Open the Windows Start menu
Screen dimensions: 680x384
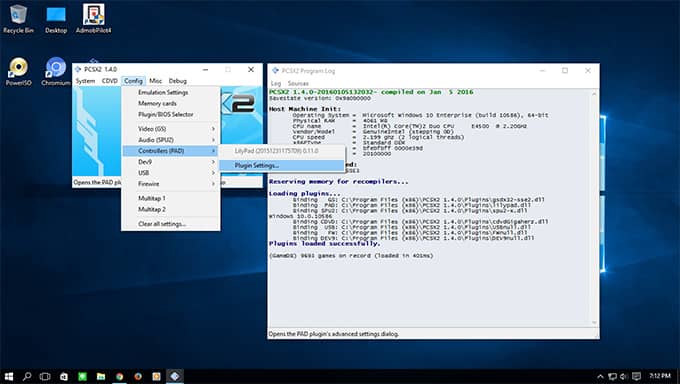9,376
